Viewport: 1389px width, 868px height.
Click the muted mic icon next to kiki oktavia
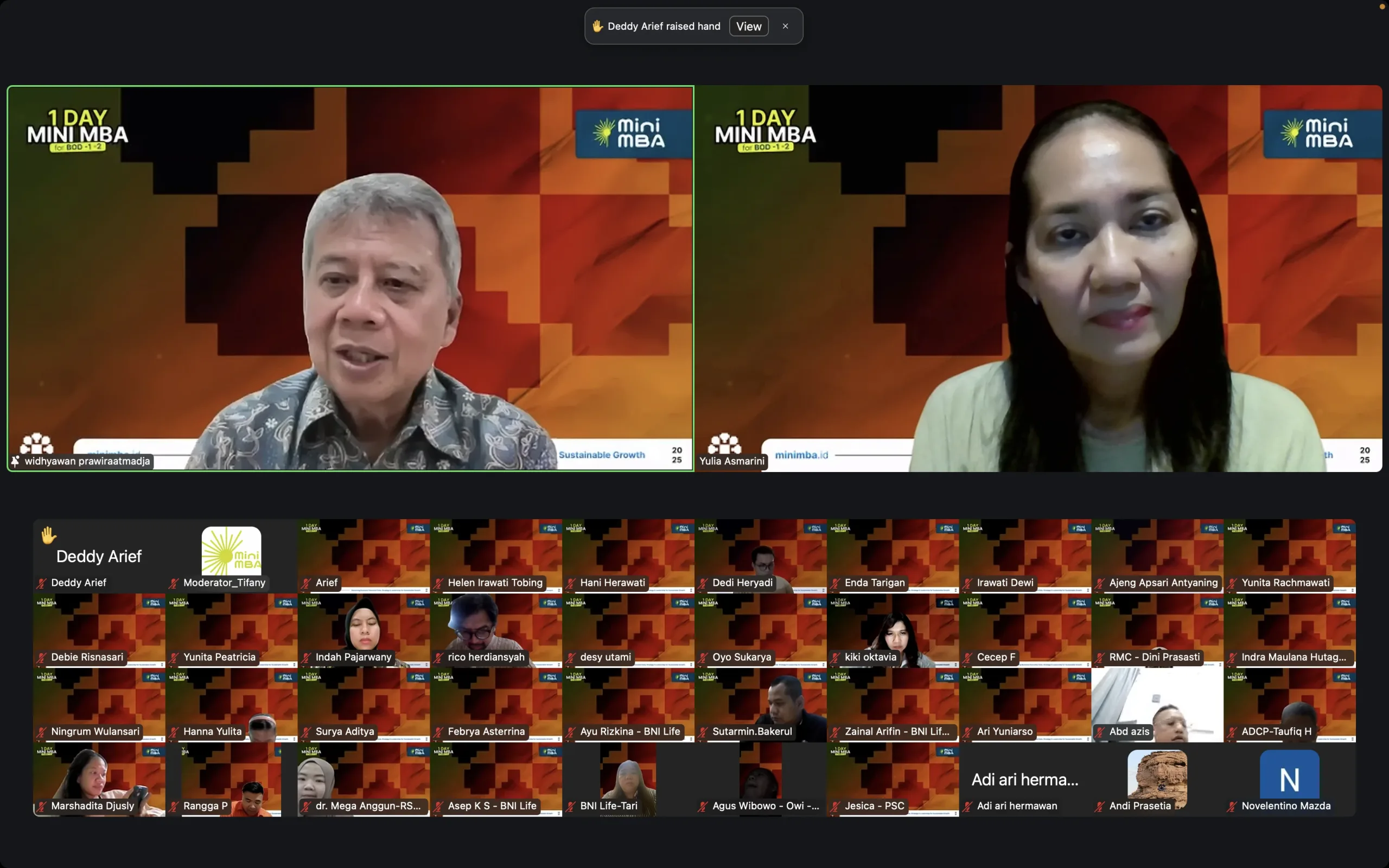(835, 658)
